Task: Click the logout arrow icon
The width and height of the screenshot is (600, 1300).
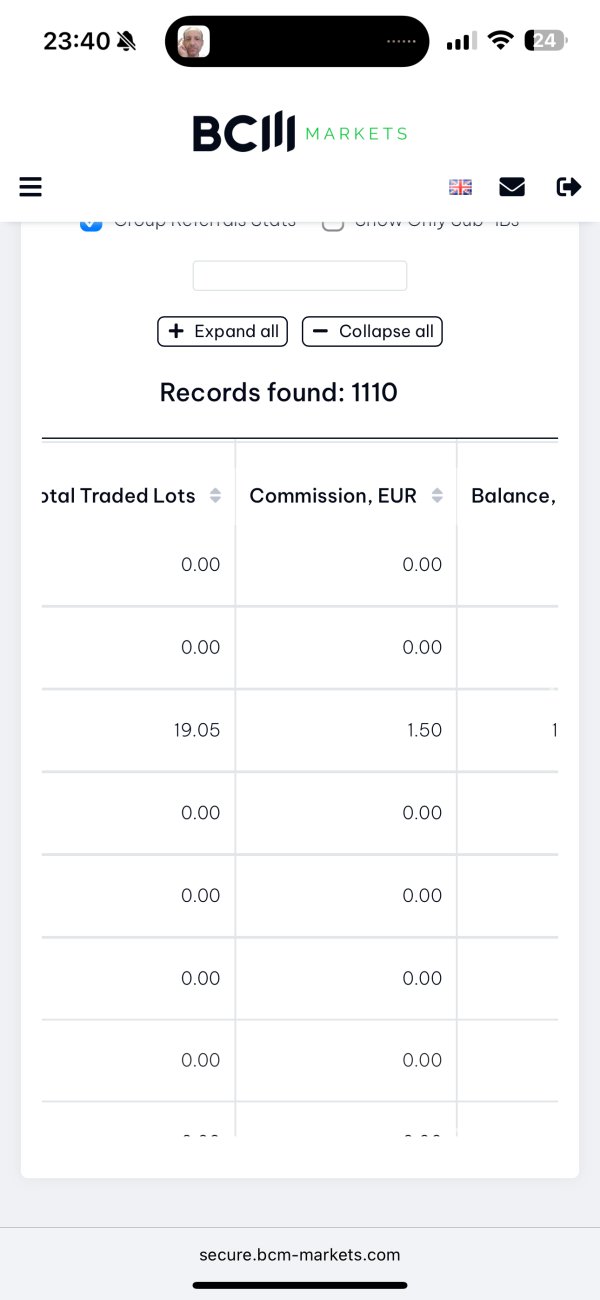Action: (x=568, y=187)
